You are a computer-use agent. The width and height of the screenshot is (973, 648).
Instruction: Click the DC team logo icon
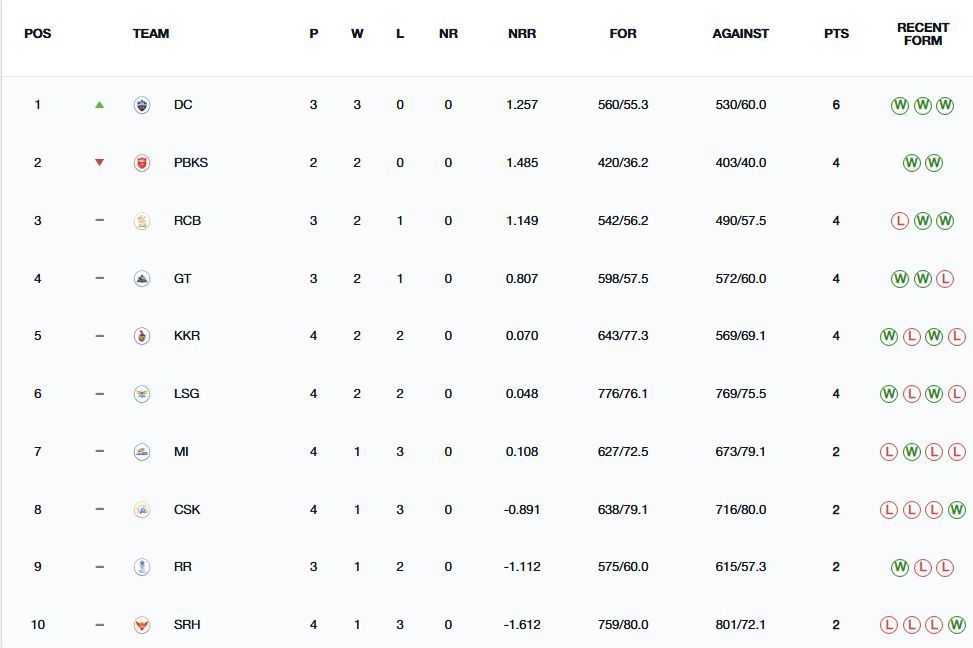(142, 105)
